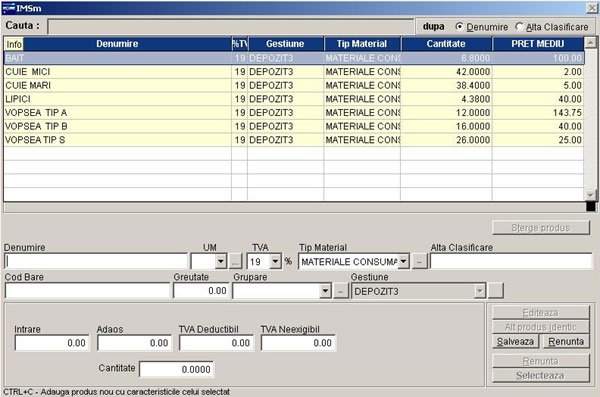
Task: Click scrollbar up arrow in product grid
Action: [x=590, y=42]
